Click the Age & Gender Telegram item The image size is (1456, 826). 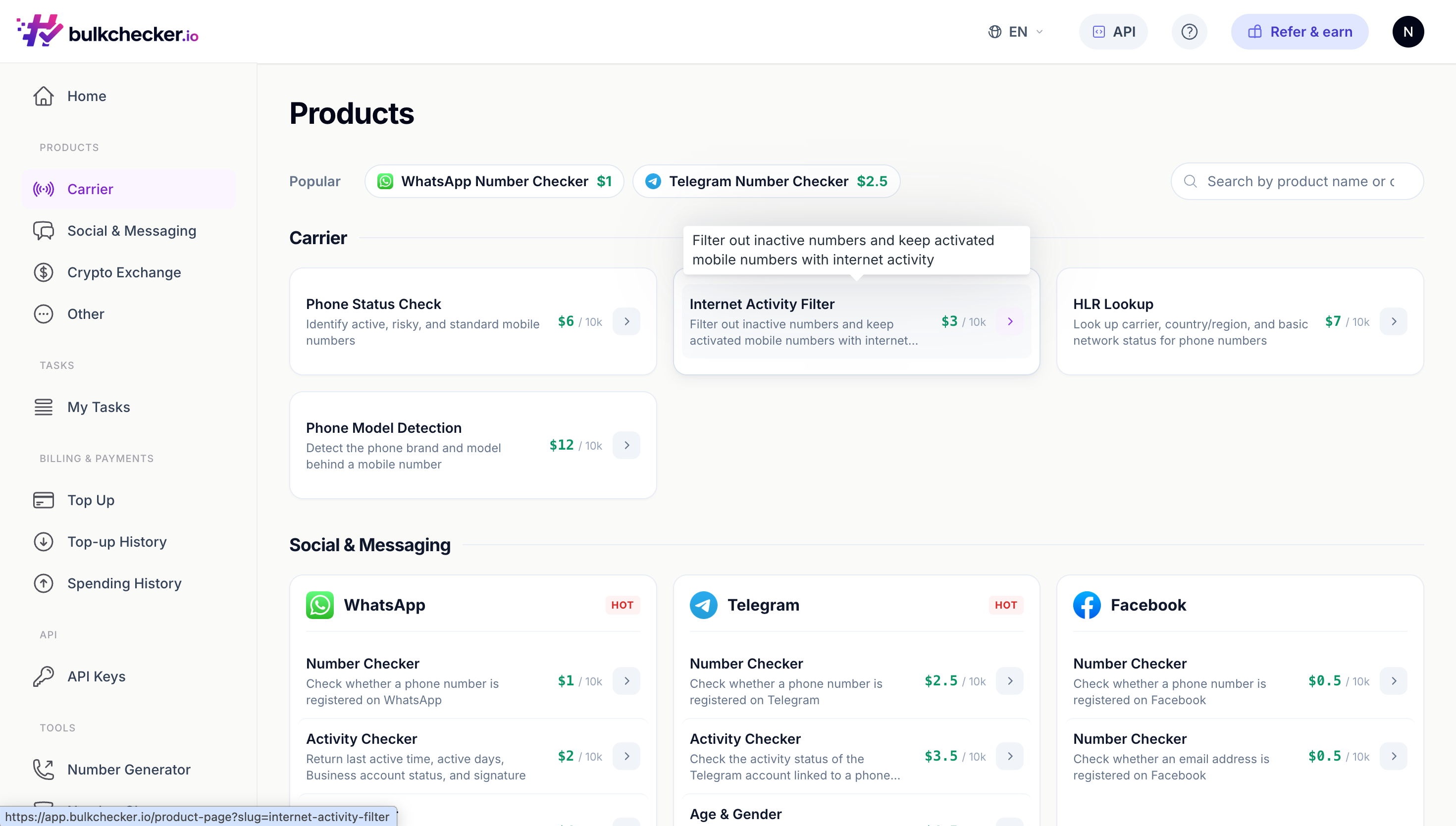[x=735, y=814]
